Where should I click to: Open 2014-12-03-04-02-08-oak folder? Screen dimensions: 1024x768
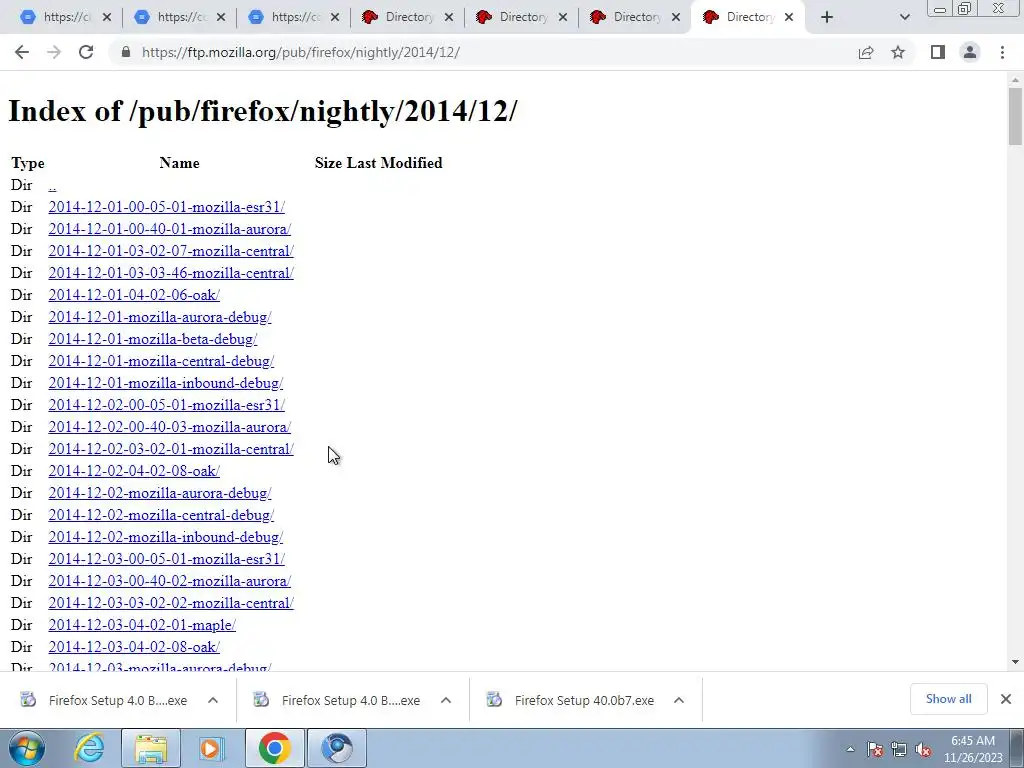pos(134,647)
